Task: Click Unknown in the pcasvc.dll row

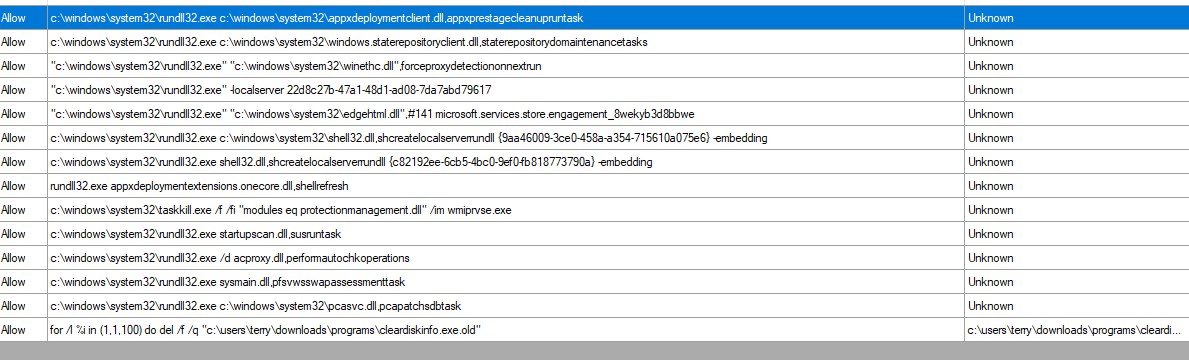Action: (x=990, y=306)
